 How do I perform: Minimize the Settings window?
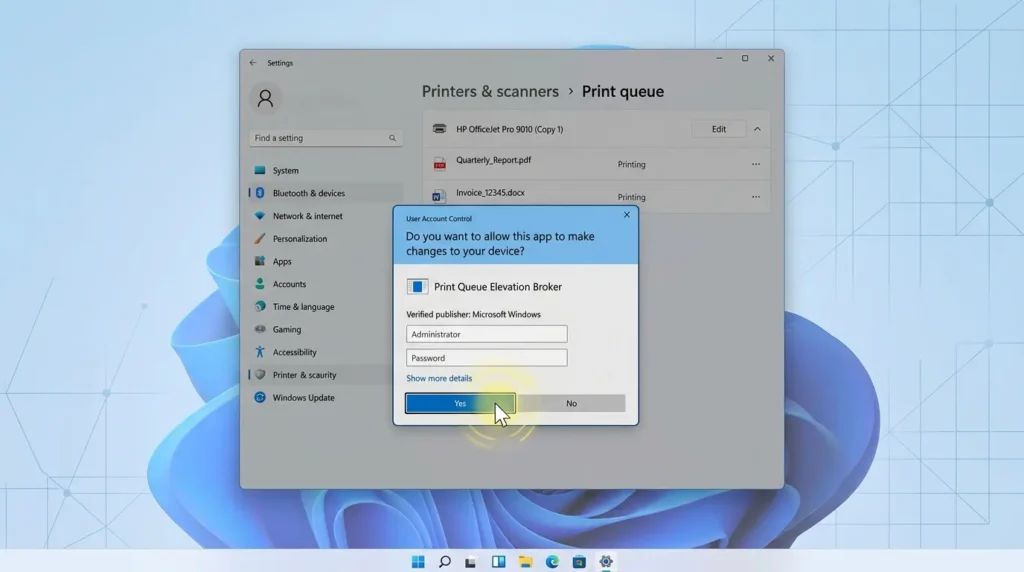click(719, 58)
